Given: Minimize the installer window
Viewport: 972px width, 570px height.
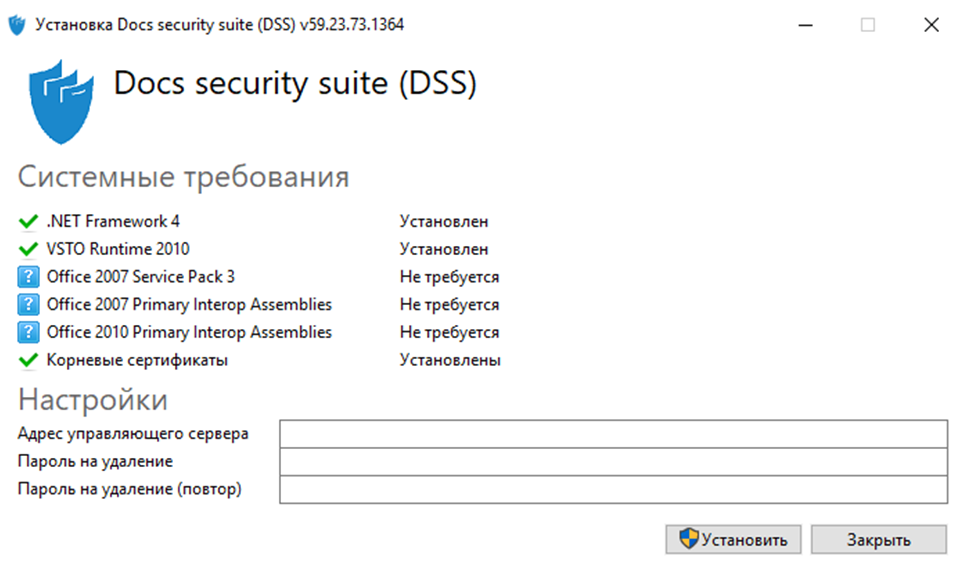Looking at the screenshot, I should 804,26.
